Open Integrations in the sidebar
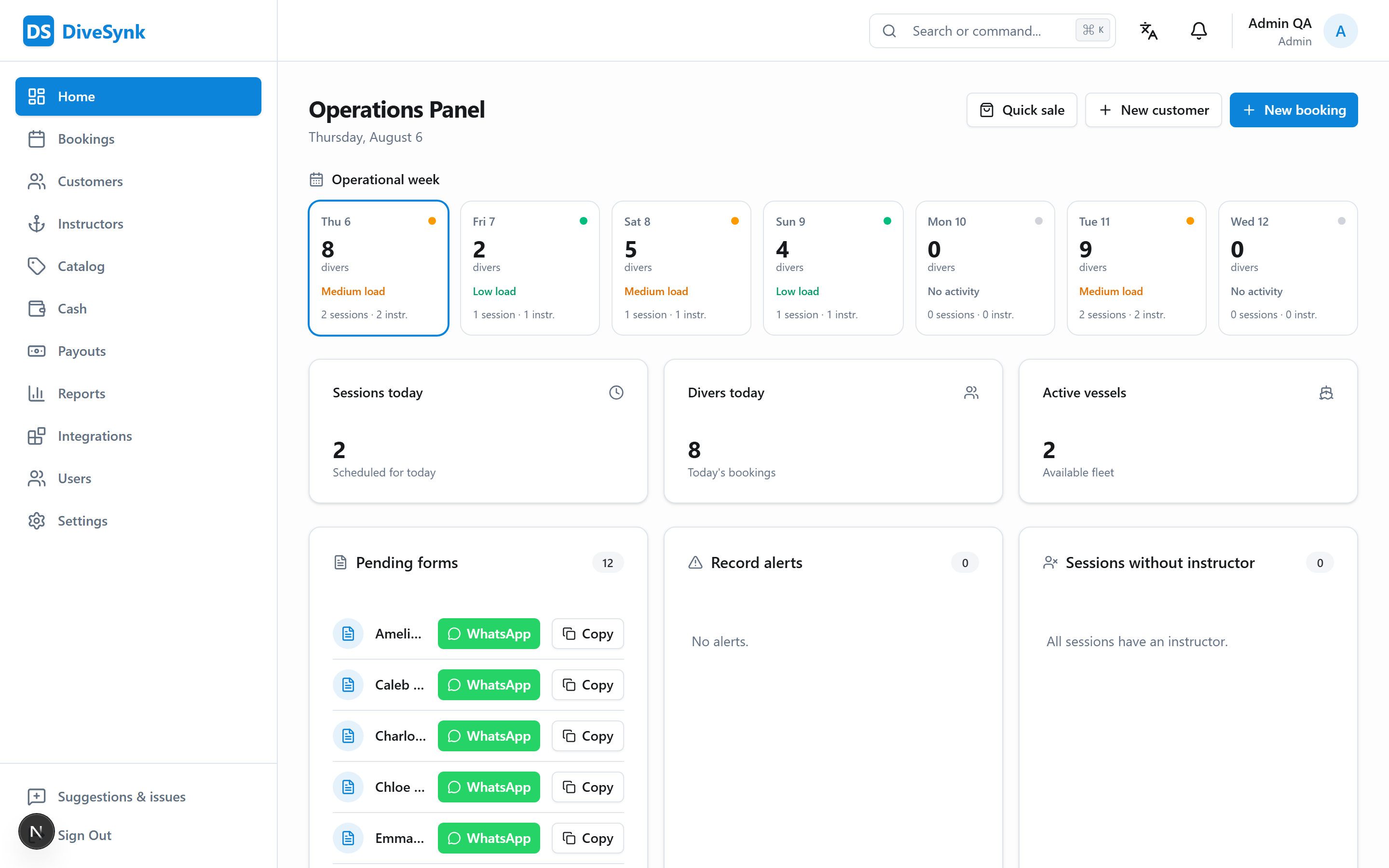 click(138, 436)
